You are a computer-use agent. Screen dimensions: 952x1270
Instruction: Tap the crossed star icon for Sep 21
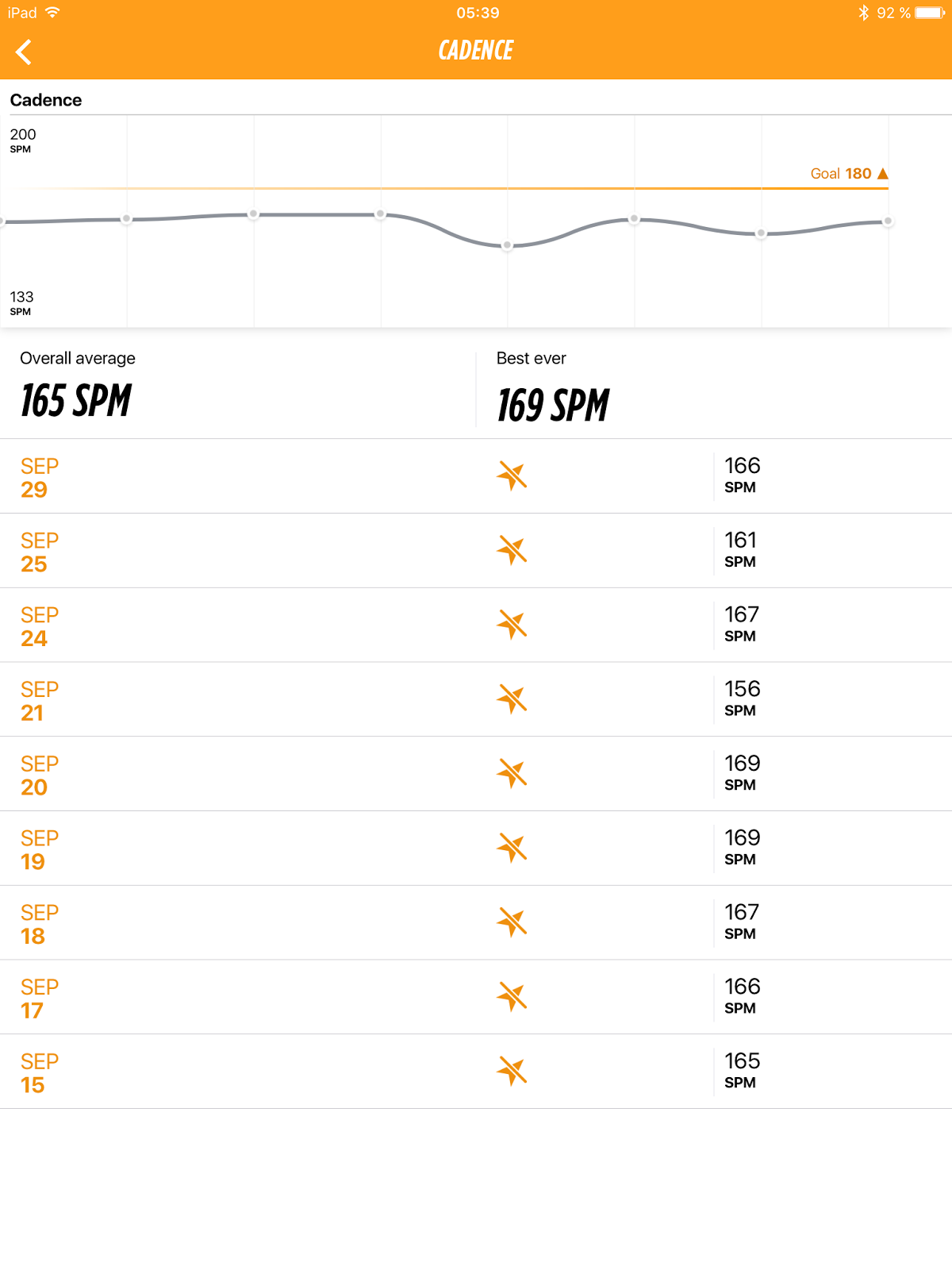point(512,699)
